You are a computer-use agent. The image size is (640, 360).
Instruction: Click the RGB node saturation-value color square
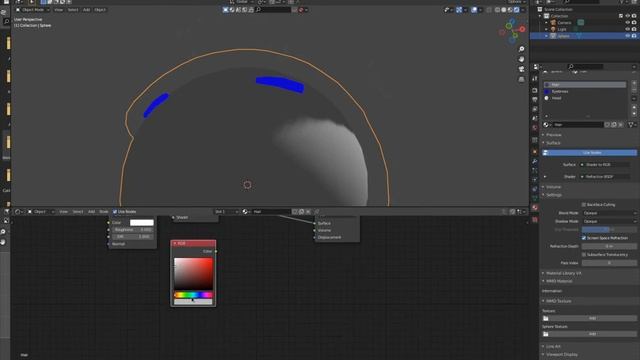click(193, 273)
